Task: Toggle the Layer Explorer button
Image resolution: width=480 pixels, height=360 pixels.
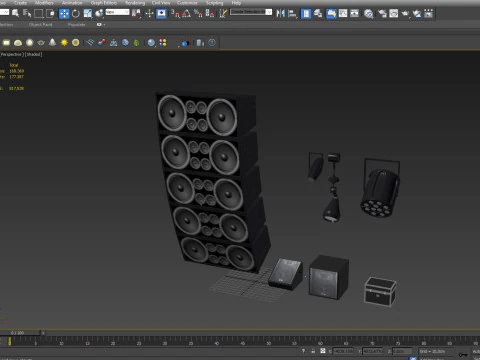Action: coord(318,13)
